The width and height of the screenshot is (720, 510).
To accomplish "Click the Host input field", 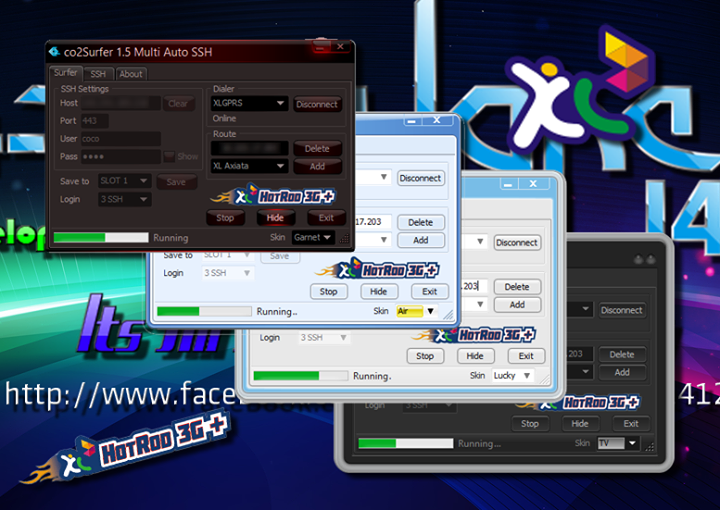I will click(x=121, y=103).
